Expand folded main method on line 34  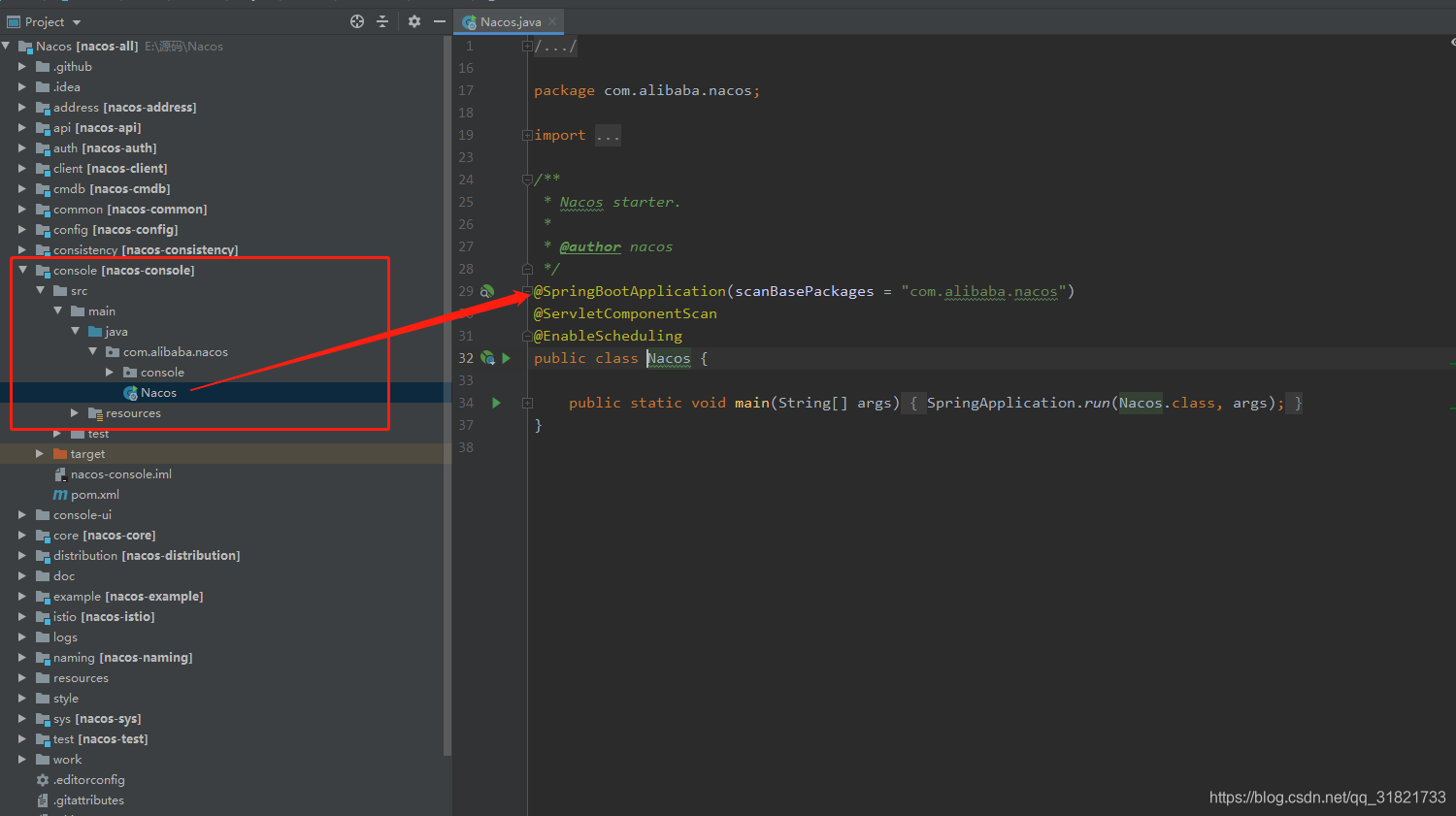(527, 403)
